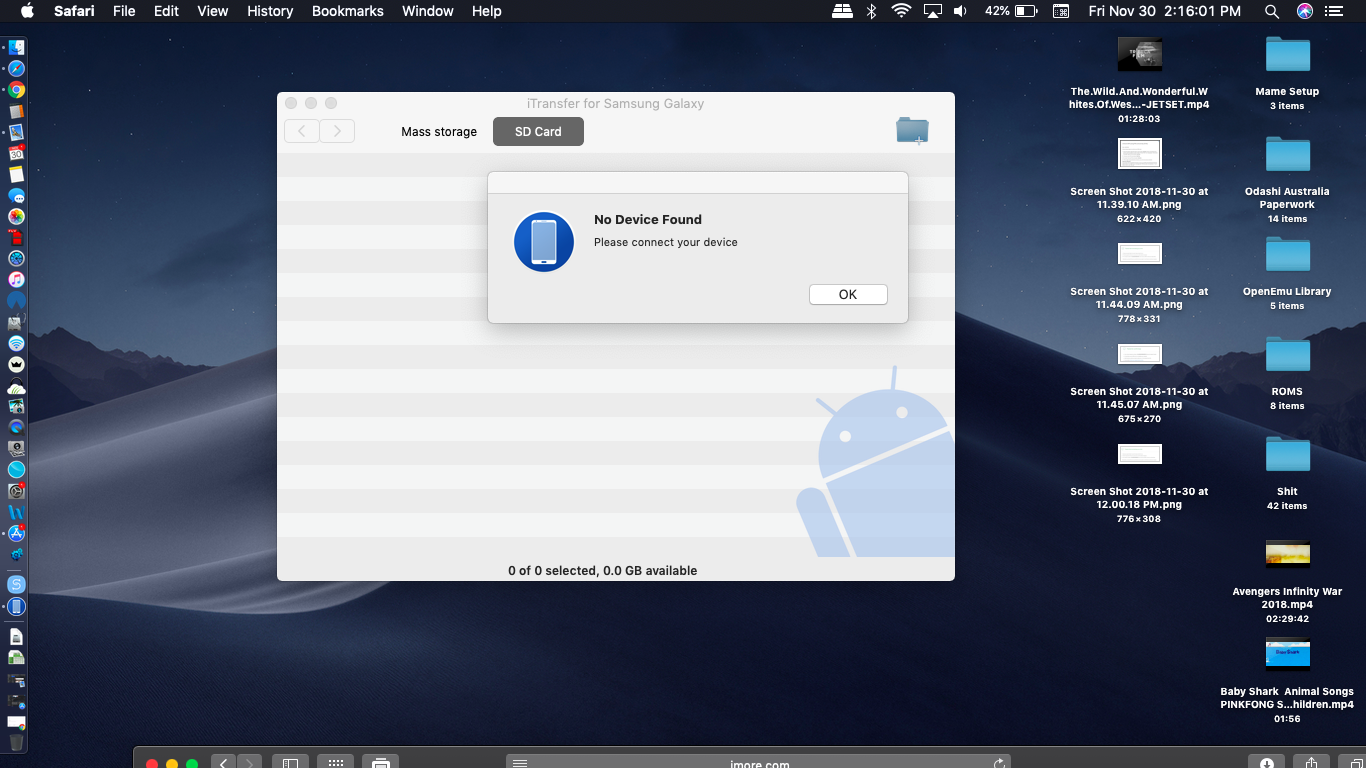1366x768 pixels.
Task: Select The.Wild.And.Wonderful video file thumbnail
Action: [x=1140, y=54]
